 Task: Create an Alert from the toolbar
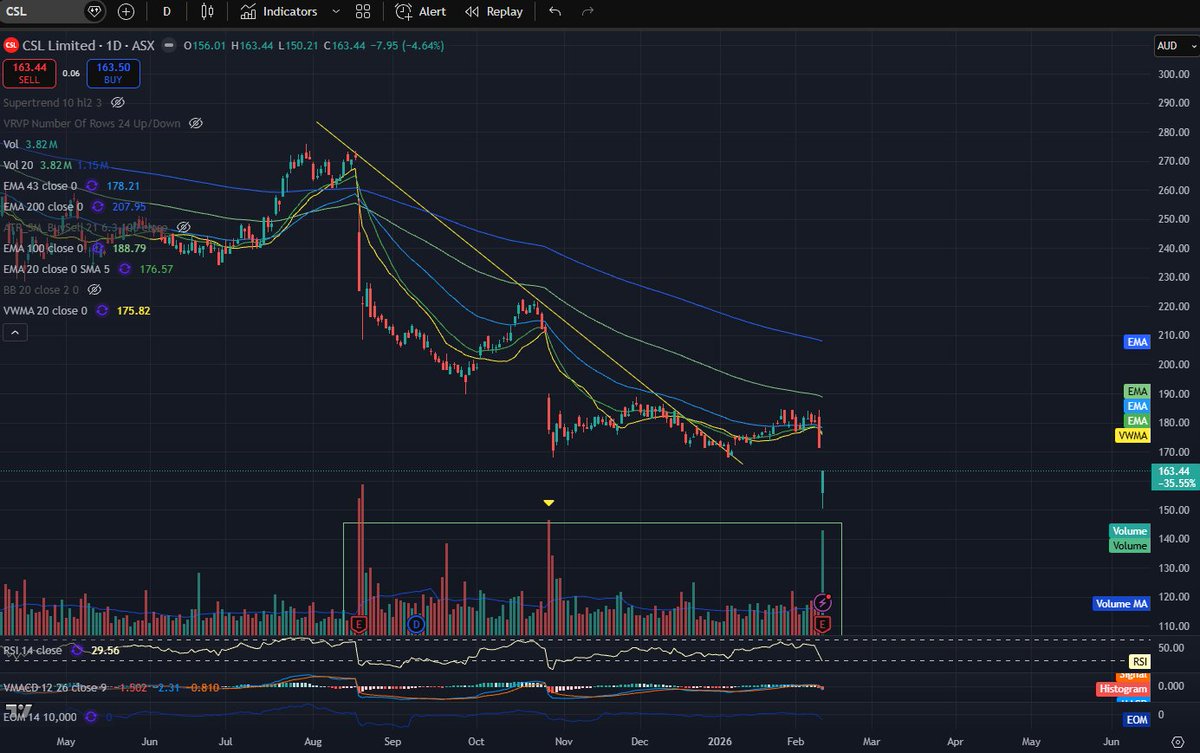[x=421, y=12]
